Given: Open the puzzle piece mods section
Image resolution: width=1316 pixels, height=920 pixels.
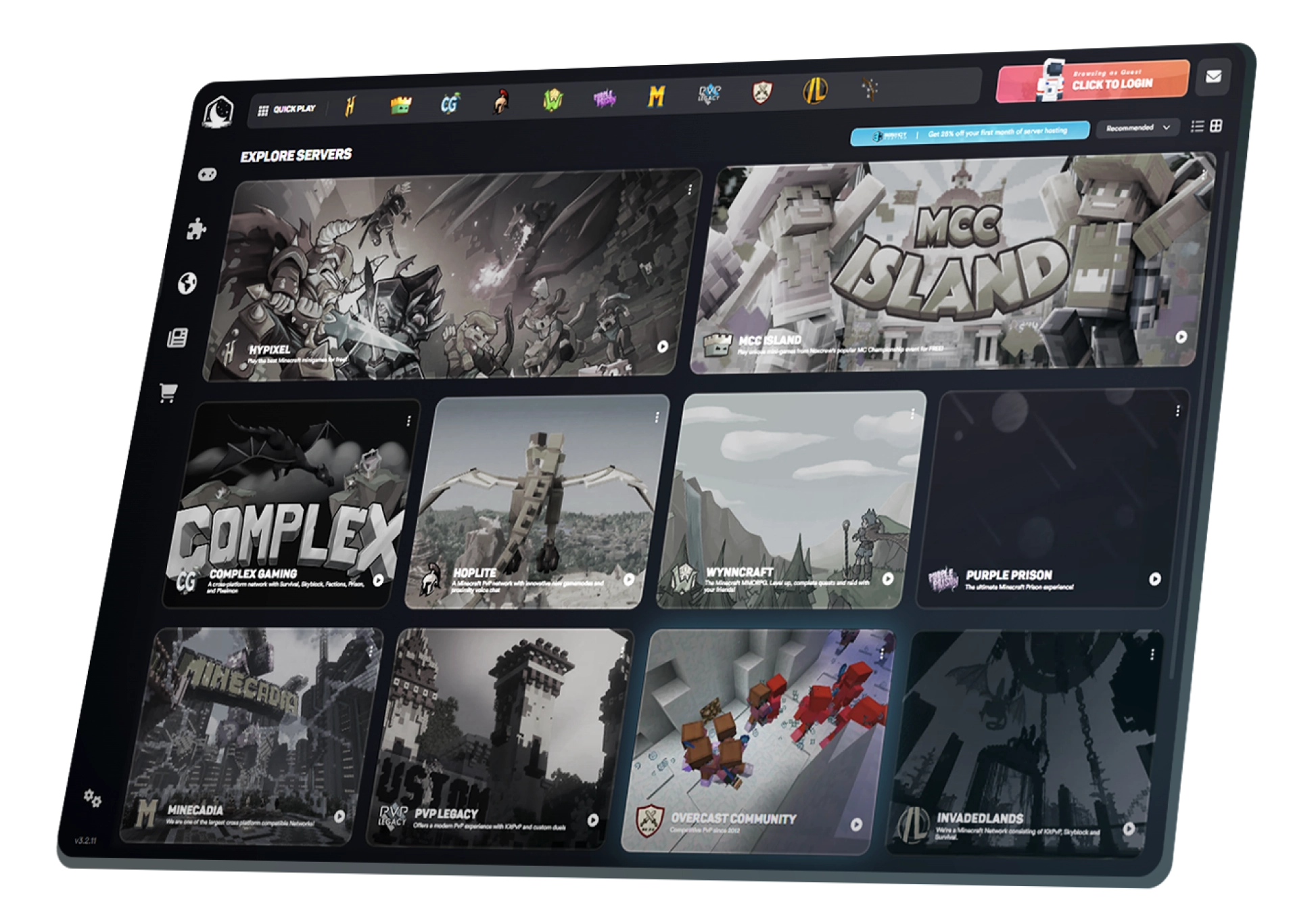Looking at the screenshot, I should 196,229.
